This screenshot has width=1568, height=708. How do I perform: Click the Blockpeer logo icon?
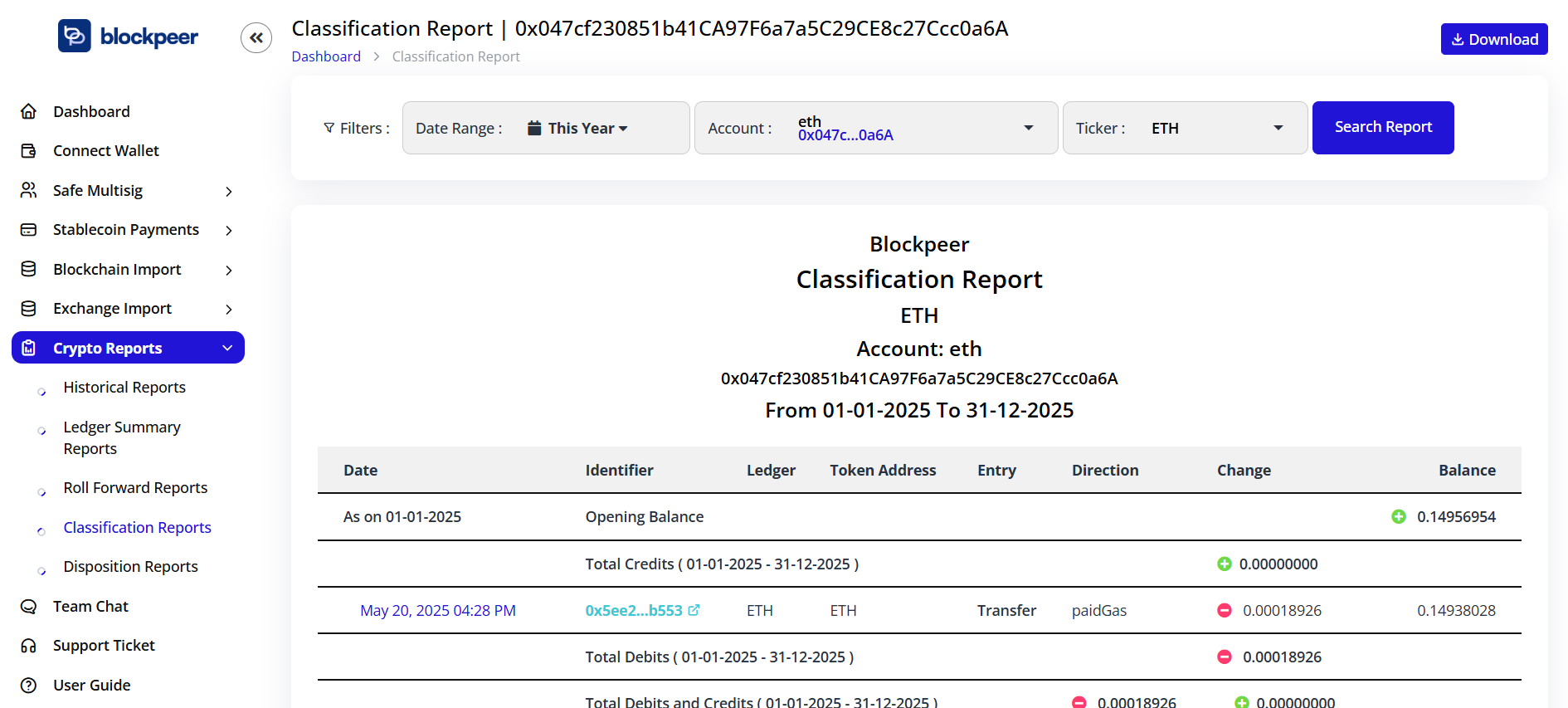click(75, 36)
